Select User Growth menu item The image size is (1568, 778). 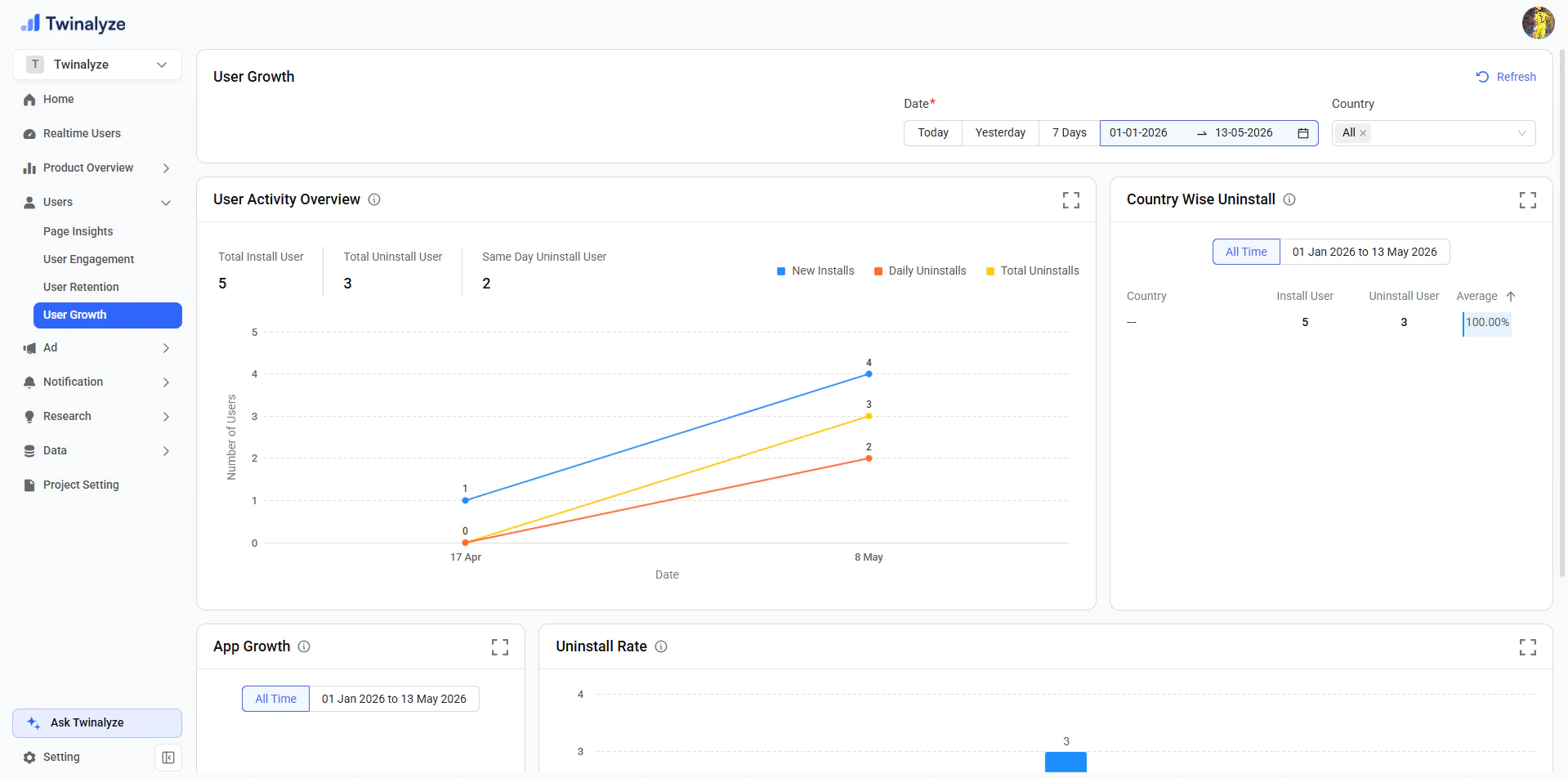click(x=107, y=315)
